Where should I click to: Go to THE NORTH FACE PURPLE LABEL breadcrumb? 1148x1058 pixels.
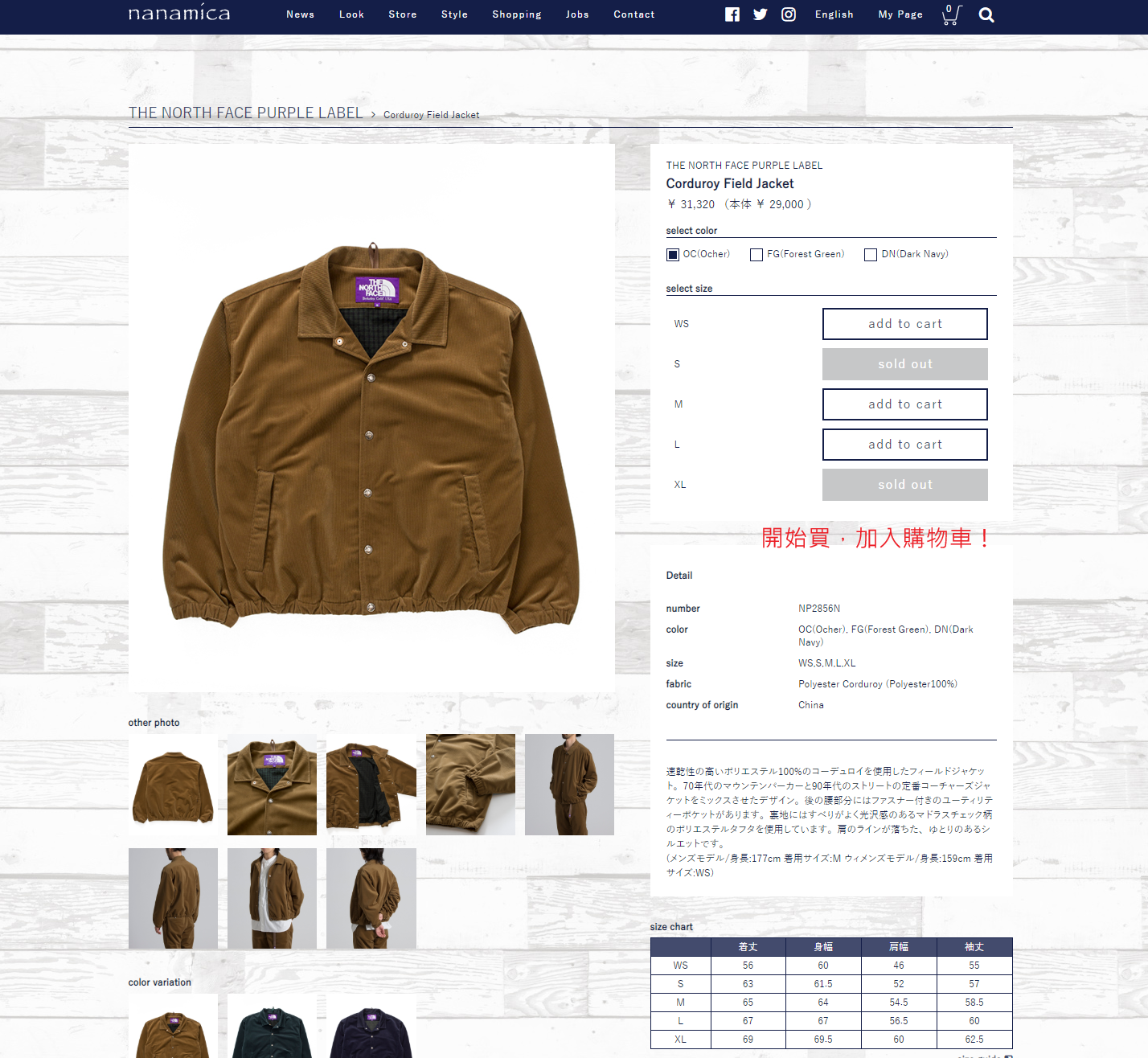[245, 113]
